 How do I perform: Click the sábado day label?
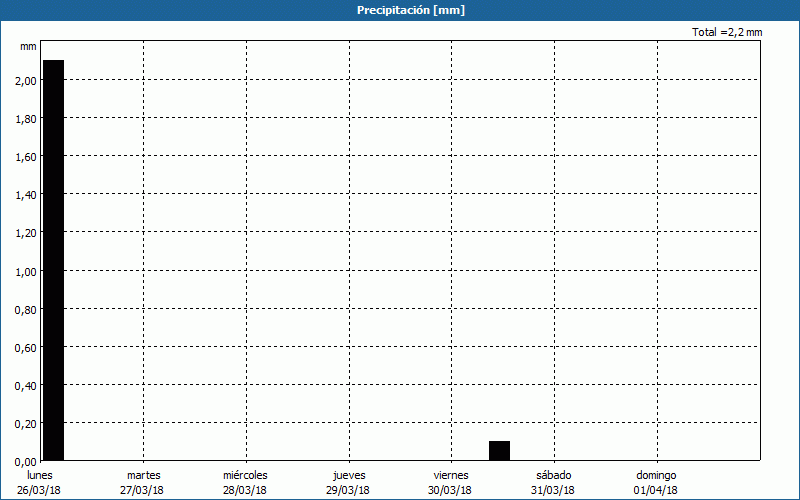tap(553, 475)
